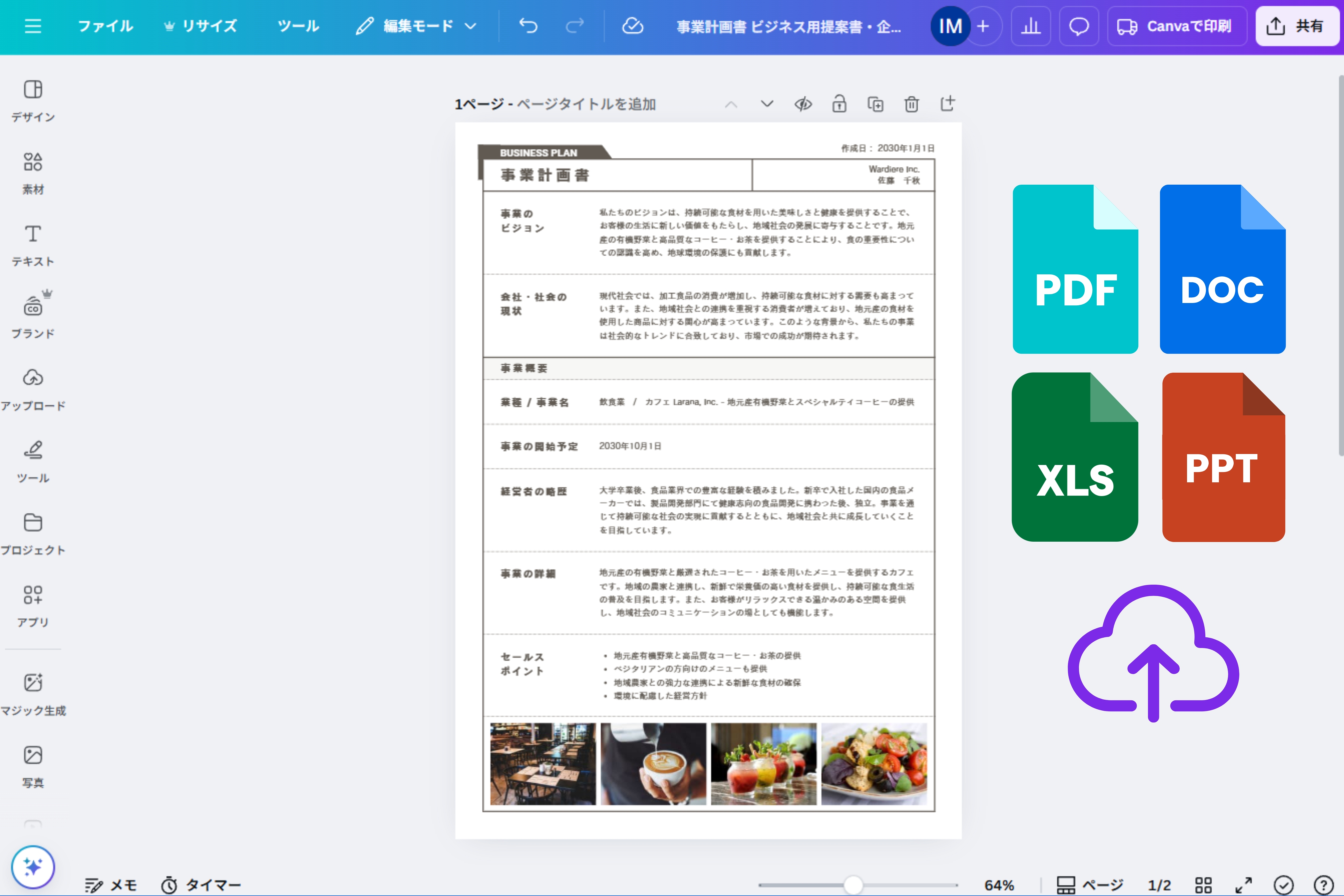Delete the page with trash icon
This screenshot has height=896, width=1344.
911,104
